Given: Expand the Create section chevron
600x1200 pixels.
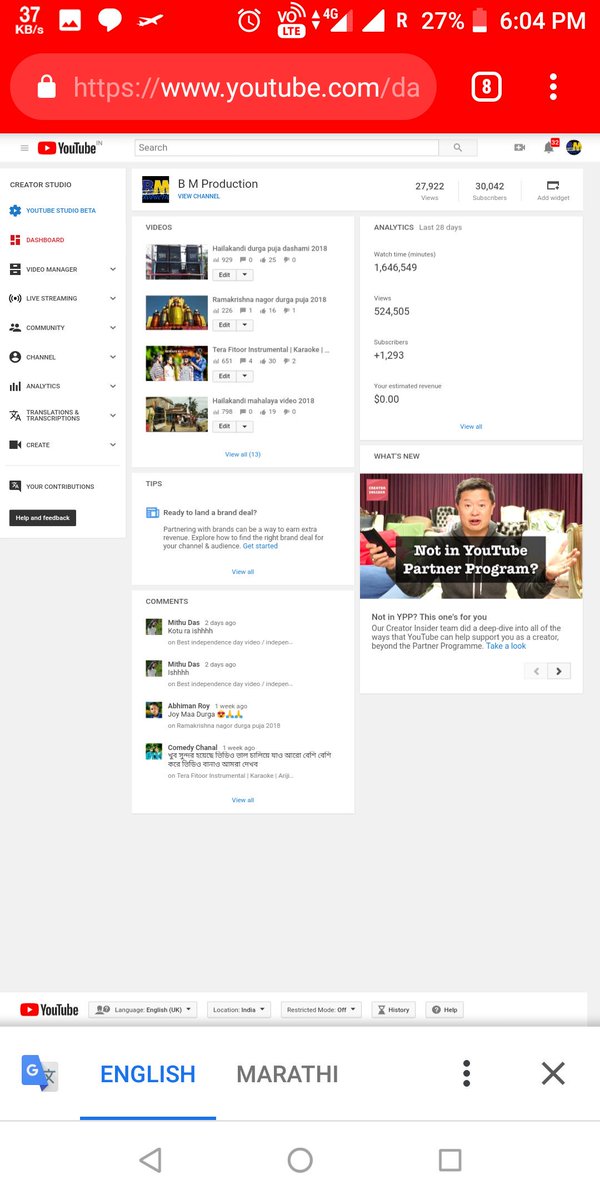Looking at the screenshot, I should (x=113, y=445).
